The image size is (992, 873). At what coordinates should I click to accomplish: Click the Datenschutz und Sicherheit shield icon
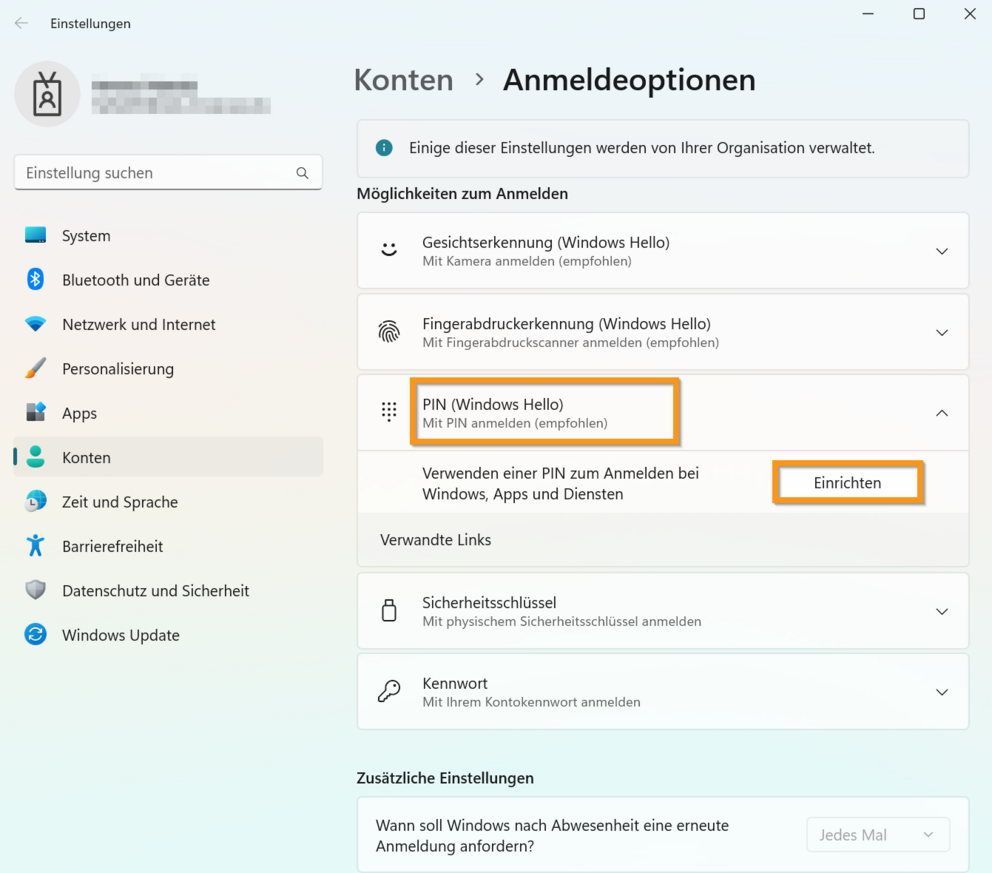(x=36, y=591)
